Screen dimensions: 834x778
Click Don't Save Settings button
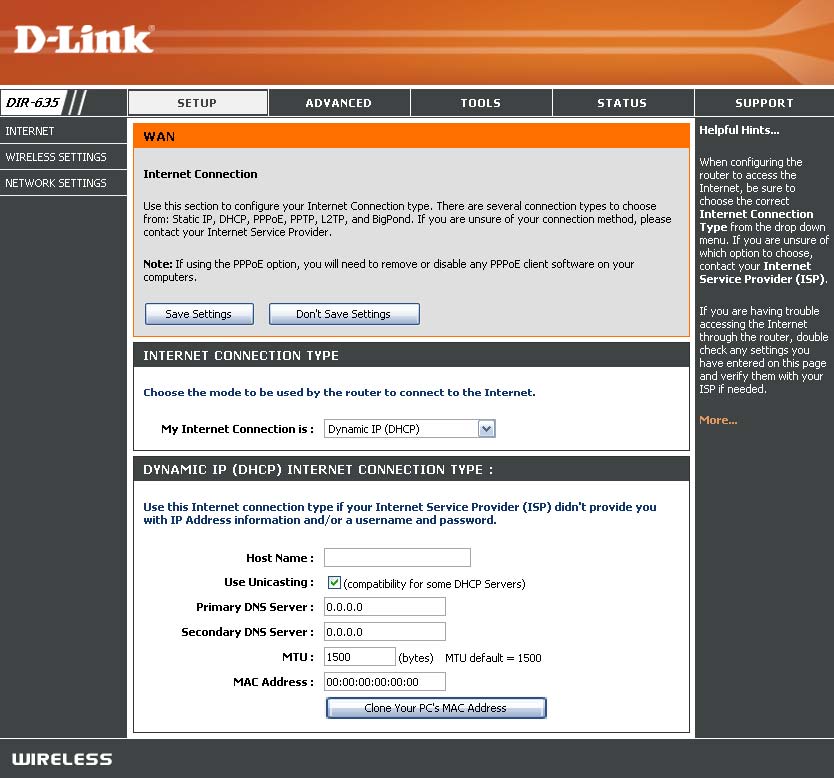click(x=344, y=314)
